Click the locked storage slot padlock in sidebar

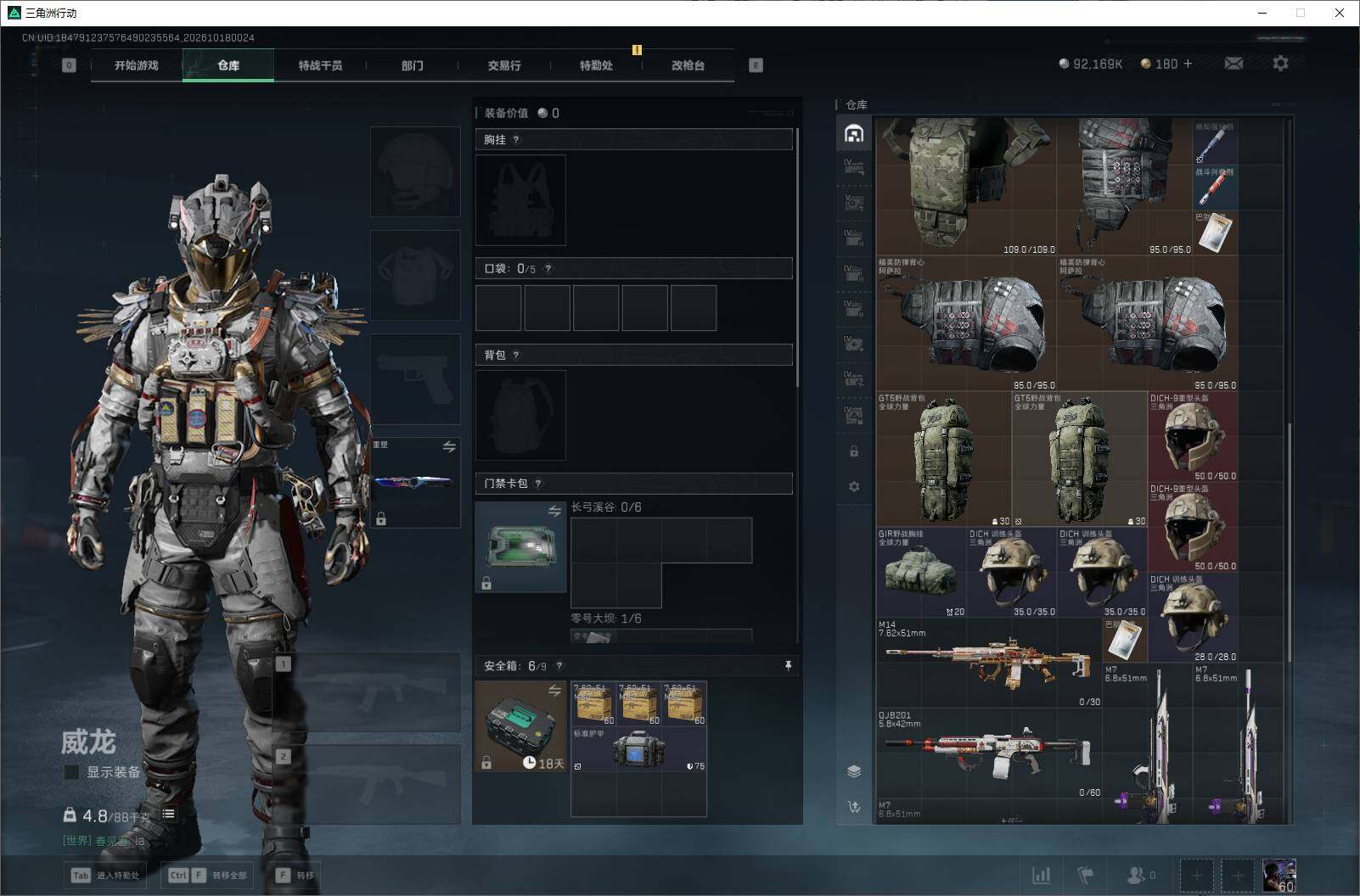[x=854, y=451]
